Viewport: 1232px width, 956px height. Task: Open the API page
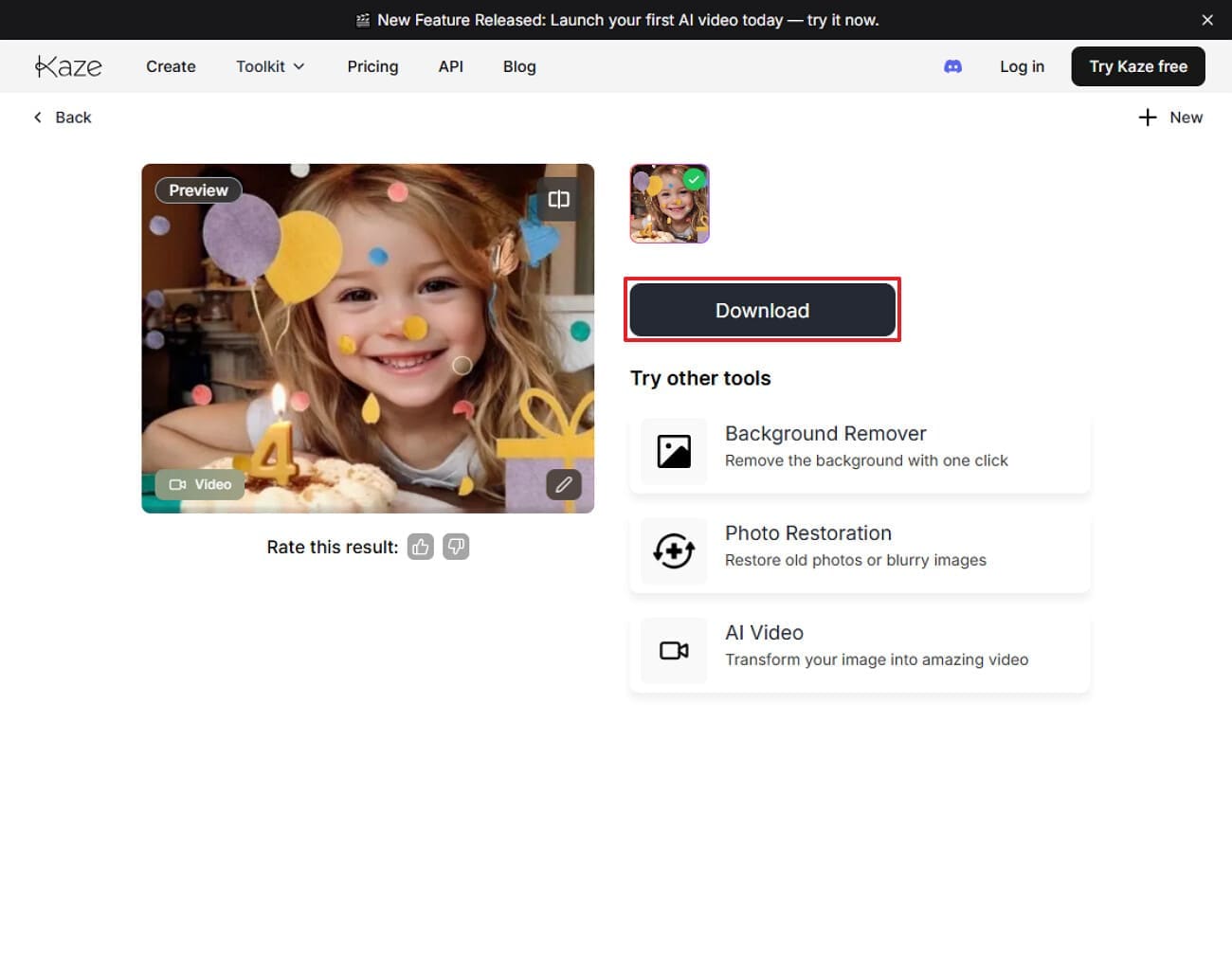[x=451, y=66]
